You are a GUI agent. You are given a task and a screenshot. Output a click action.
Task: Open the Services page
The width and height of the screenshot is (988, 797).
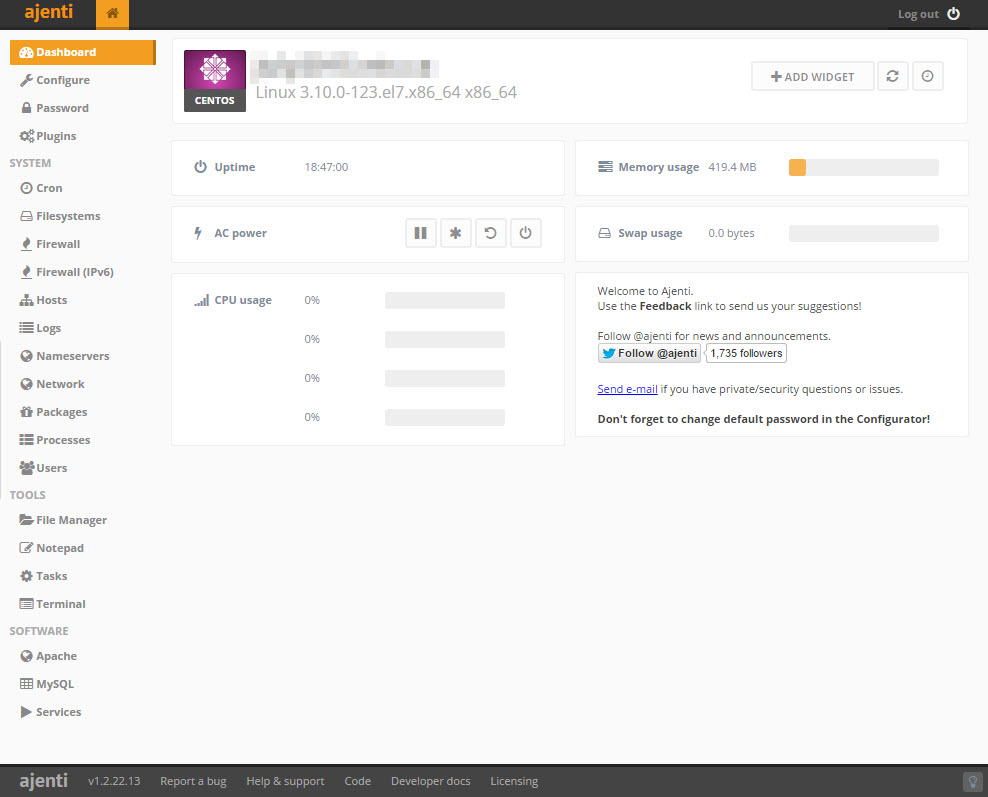(51, 712)
